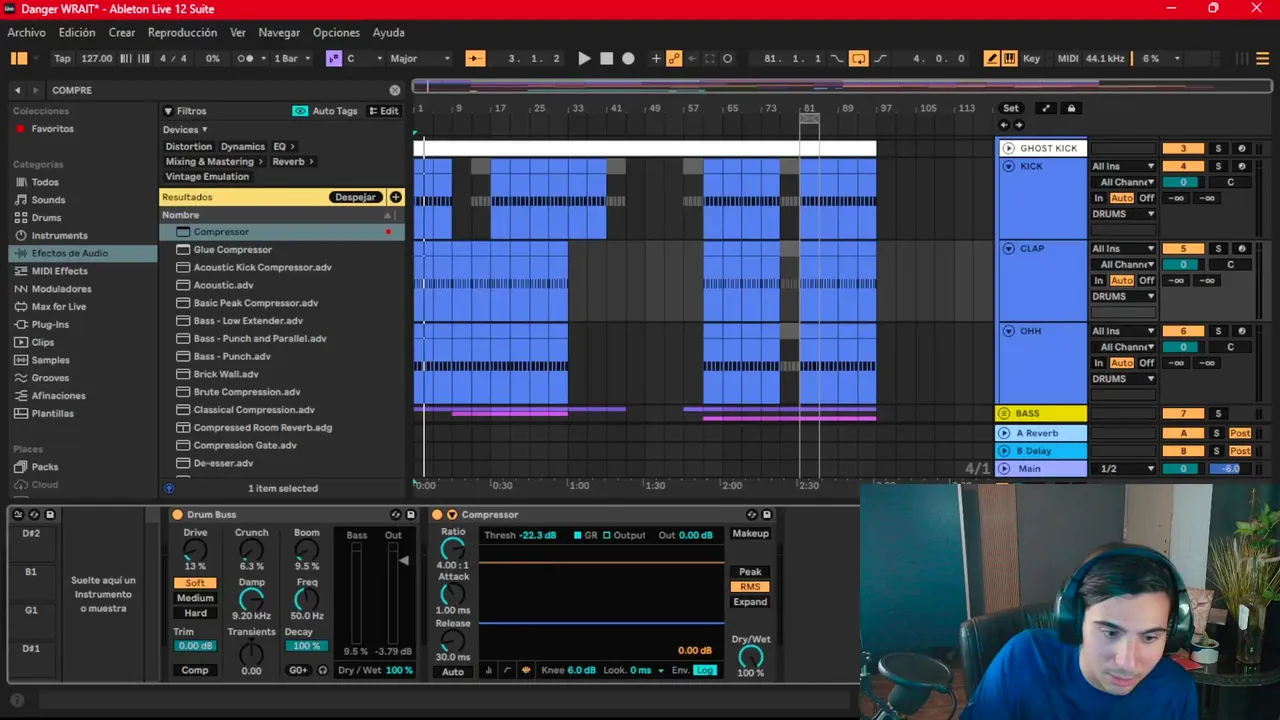
Task: Open the Crear menu
Action: 122,33
